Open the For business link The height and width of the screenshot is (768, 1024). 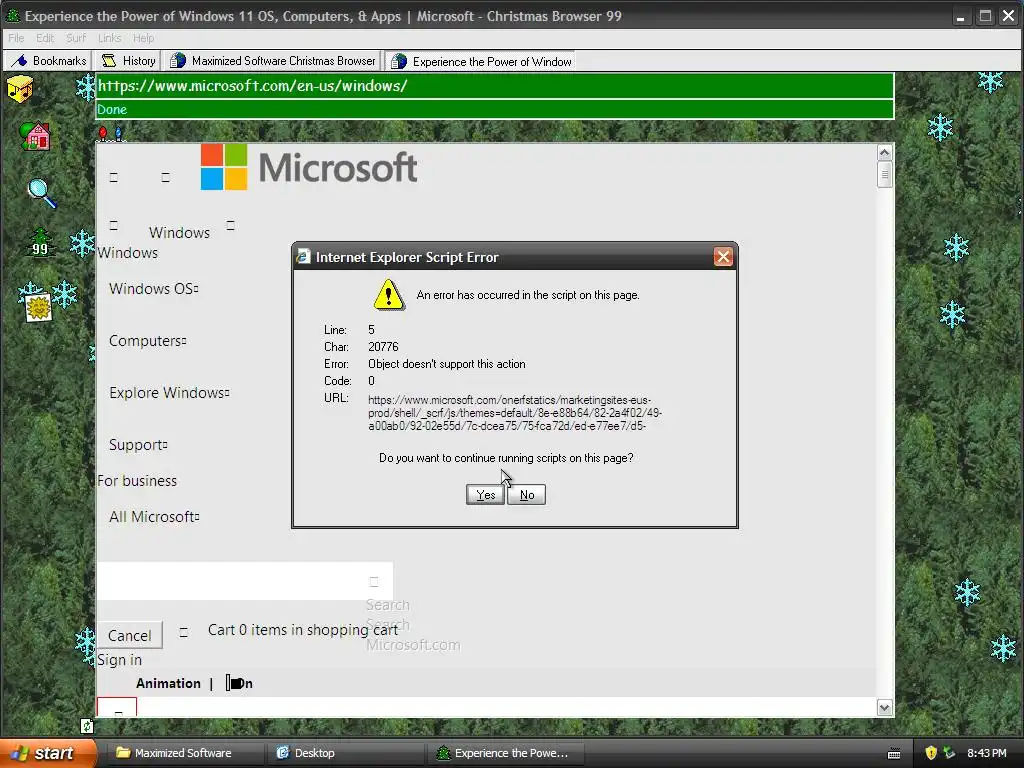[137, 481]
